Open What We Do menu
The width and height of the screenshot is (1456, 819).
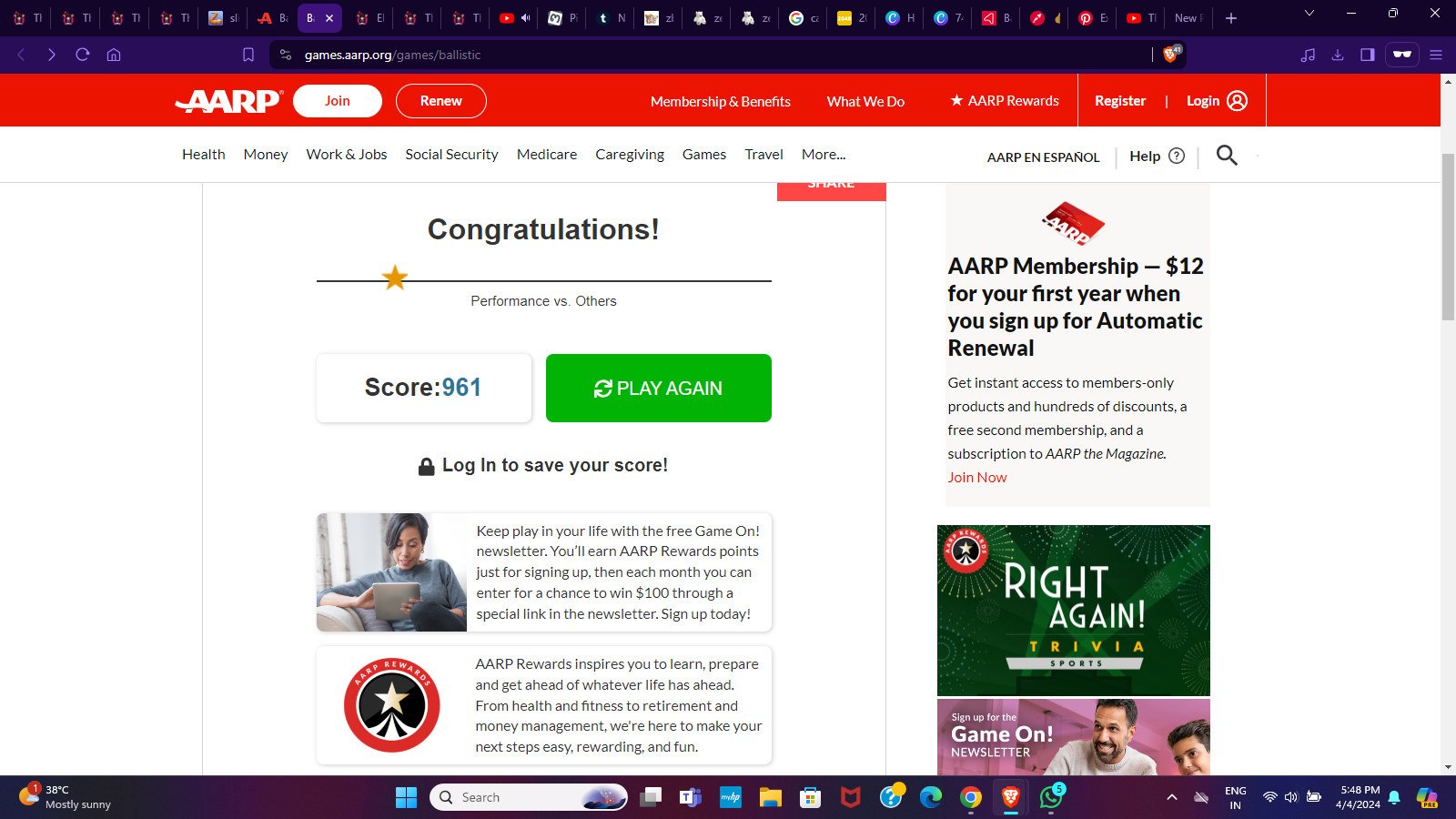865,101
